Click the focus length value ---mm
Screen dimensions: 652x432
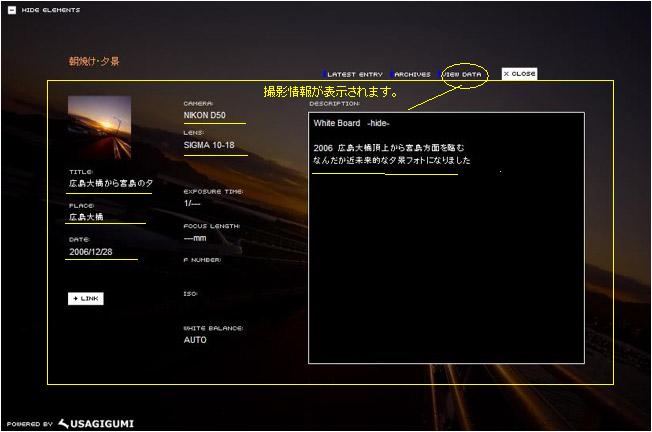click(195, 238)
